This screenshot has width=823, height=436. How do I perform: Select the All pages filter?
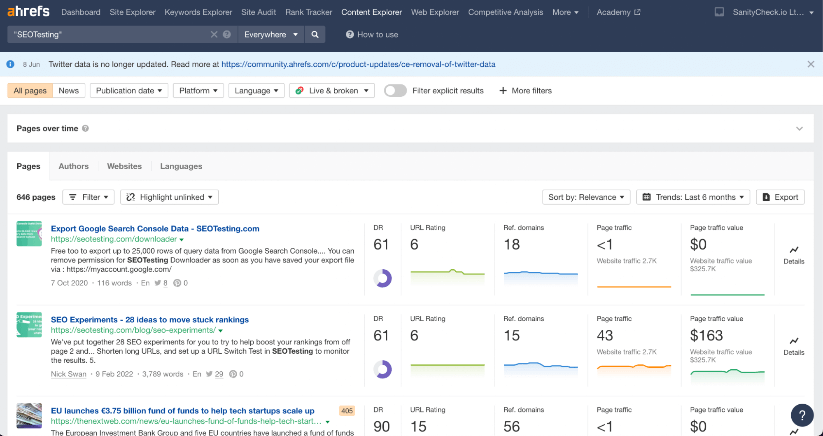29,90
